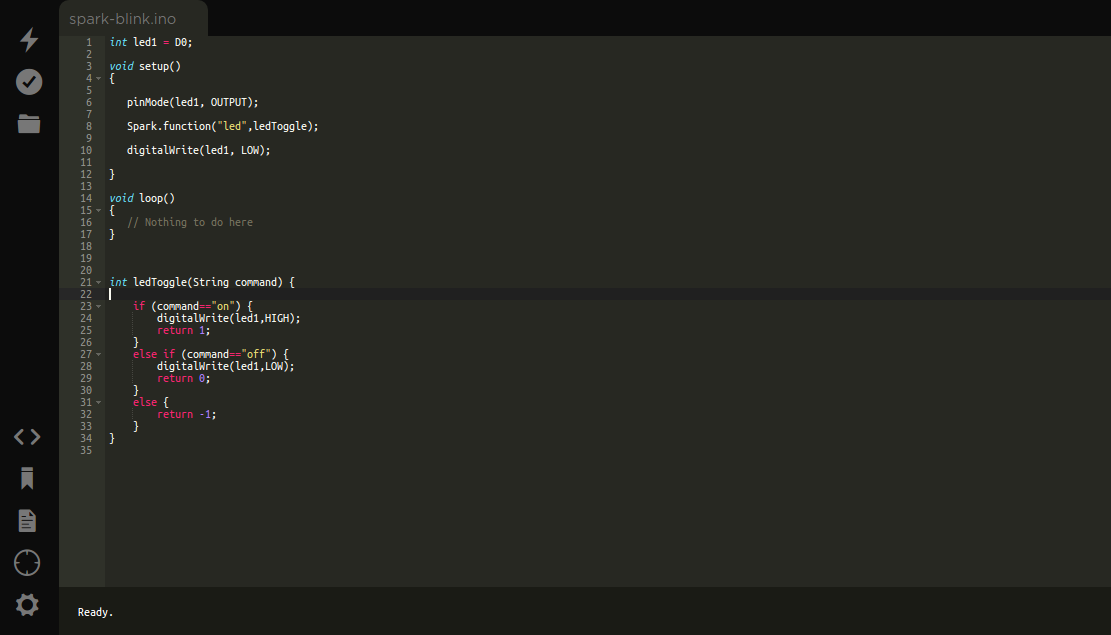The image size is (1111, 635).
Task: Fold the else-if block at line 27
Action: point(98,354)
